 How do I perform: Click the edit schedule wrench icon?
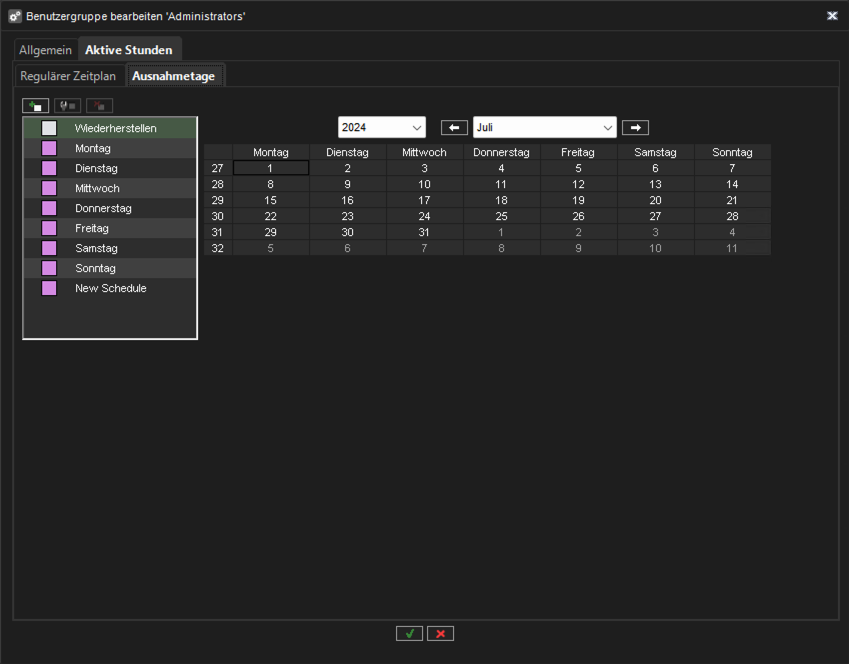pyautogui.click(x=67, y=105)
